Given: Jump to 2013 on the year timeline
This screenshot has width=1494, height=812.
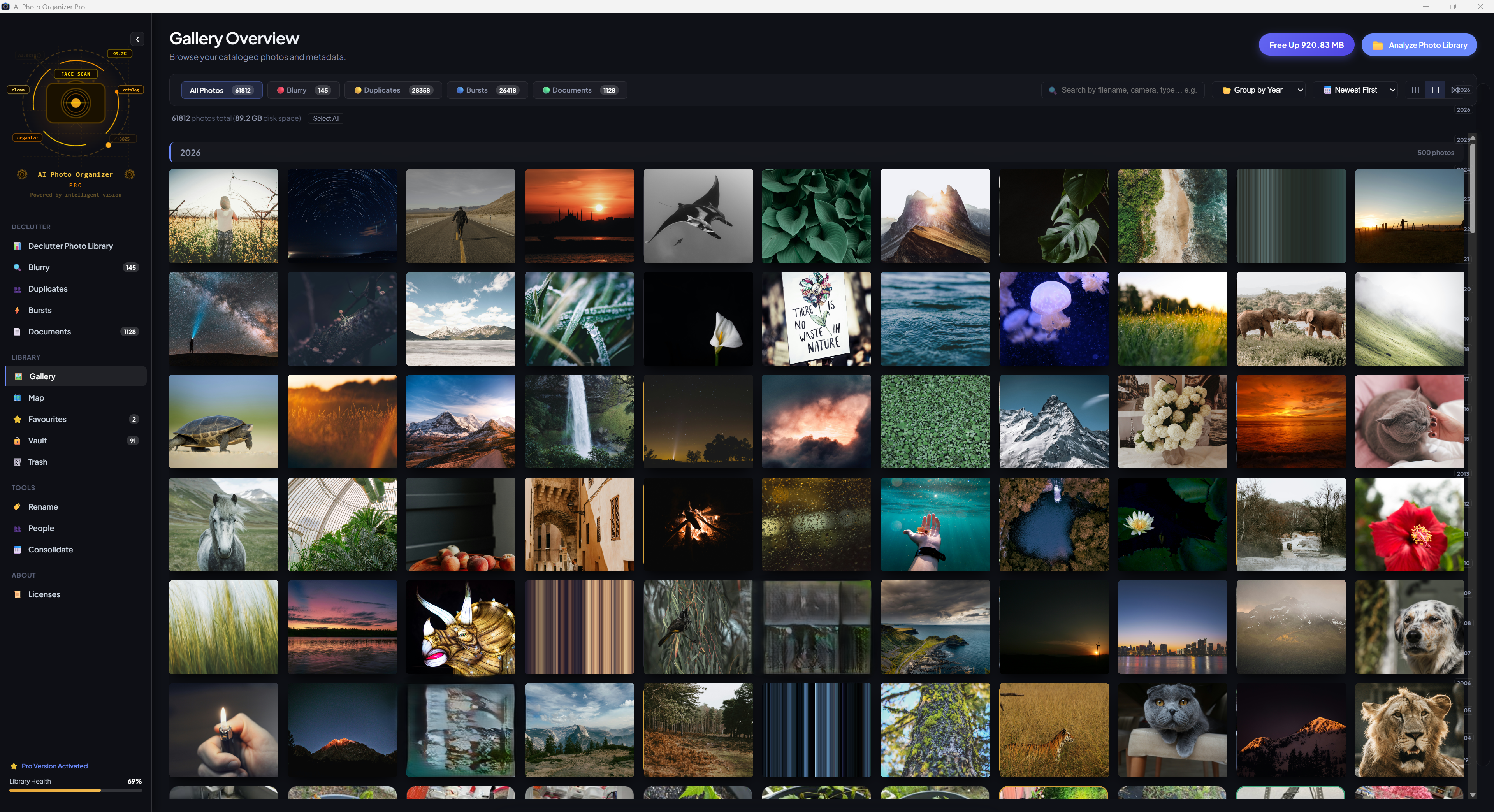Looking at the screenshot, I should 1463,474.
